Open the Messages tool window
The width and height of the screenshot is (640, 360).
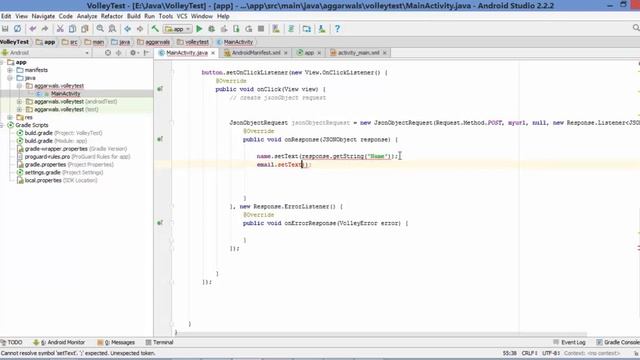116,342
